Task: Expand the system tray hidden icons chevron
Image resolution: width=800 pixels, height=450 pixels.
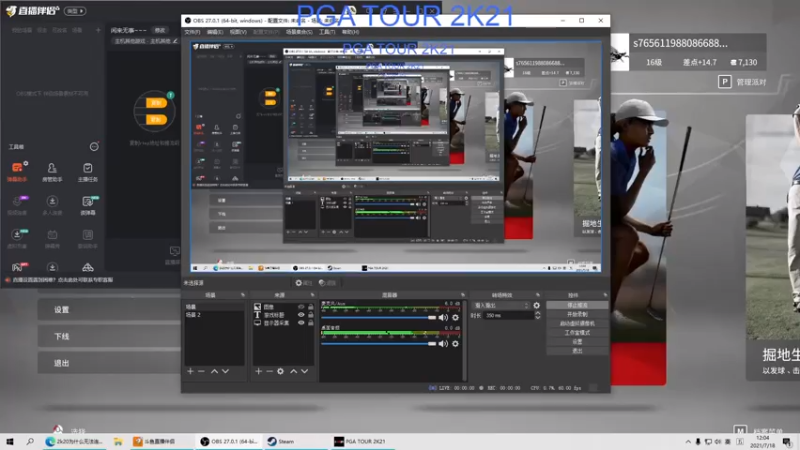Action: (688, 442)
